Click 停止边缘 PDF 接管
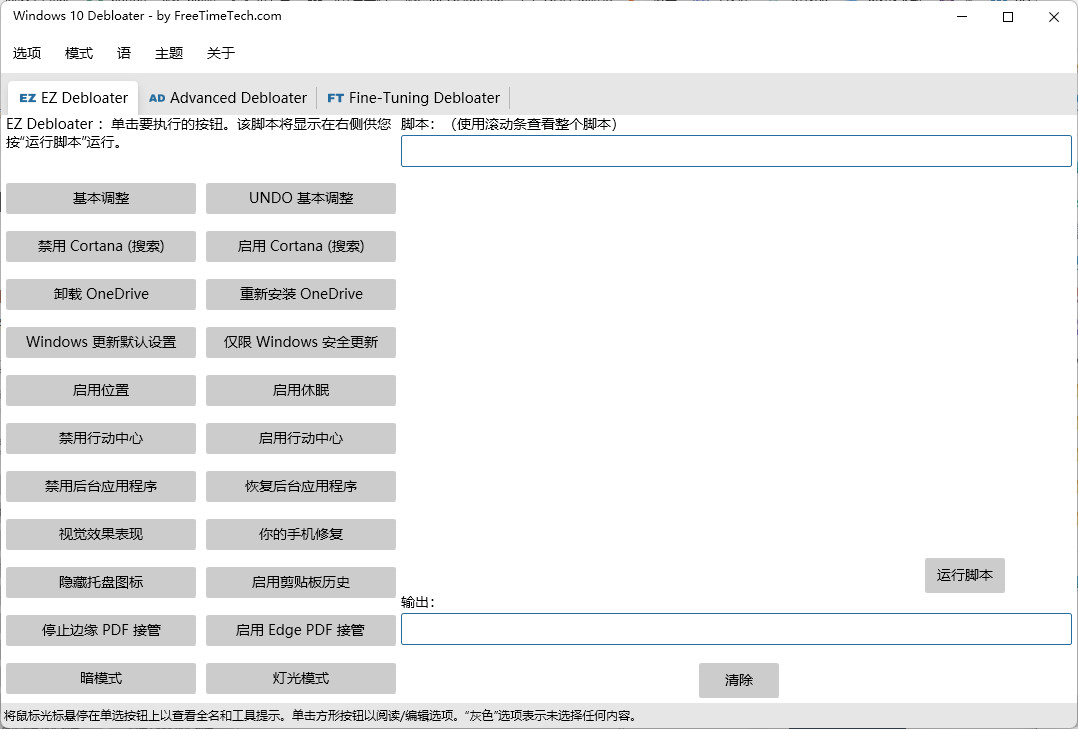This screenshot has height=729, width=1078. click(x=101, y=630)
